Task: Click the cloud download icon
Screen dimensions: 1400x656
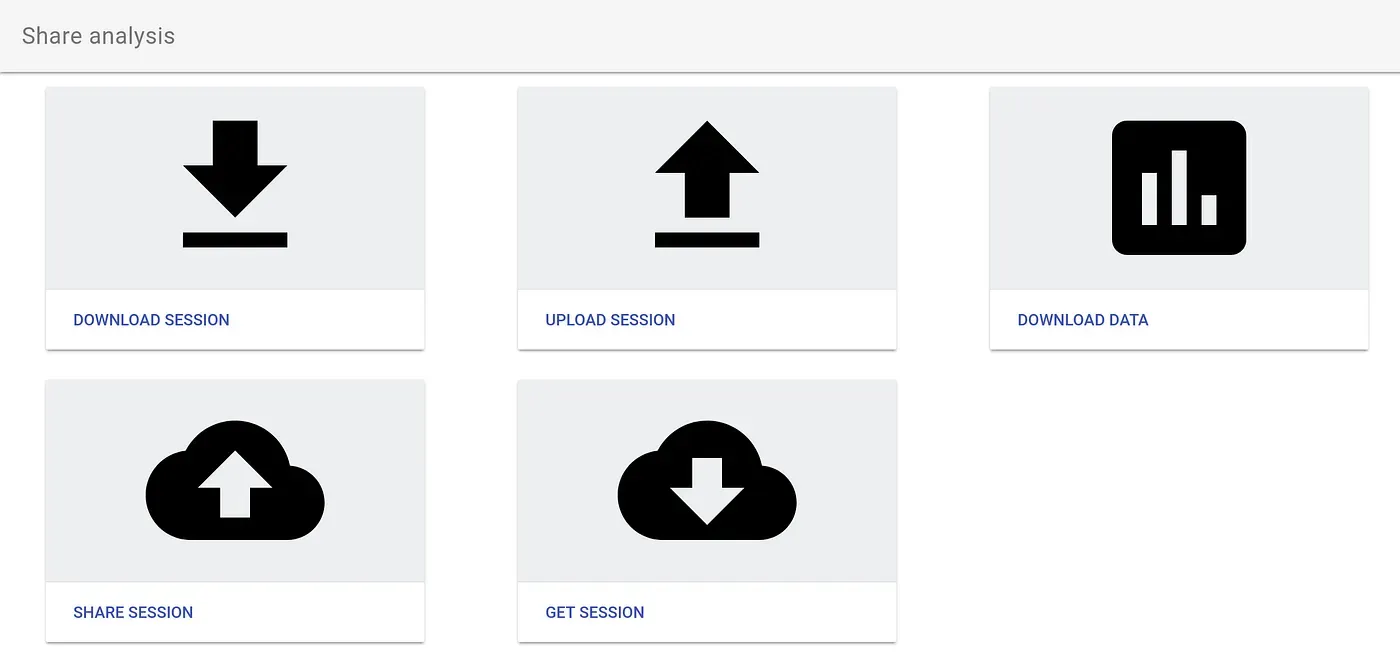Action: point(707,481)
